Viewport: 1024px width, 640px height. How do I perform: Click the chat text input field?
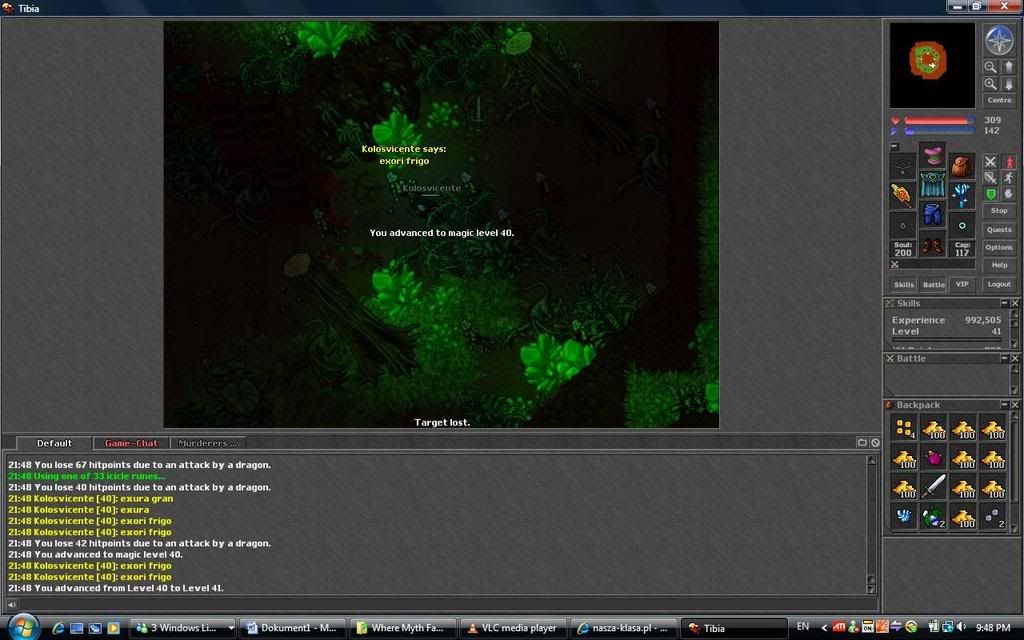(x=448, y=605)
